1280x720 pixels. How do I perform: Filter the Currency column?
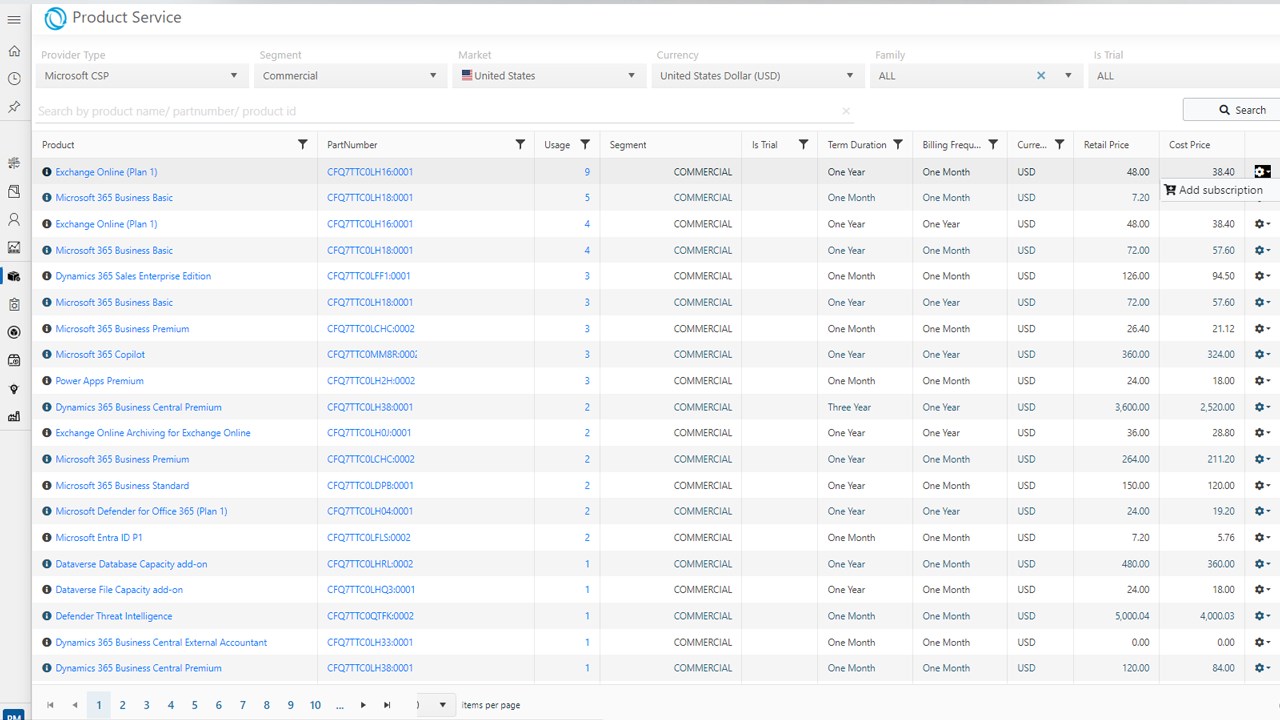[1059, 145]
